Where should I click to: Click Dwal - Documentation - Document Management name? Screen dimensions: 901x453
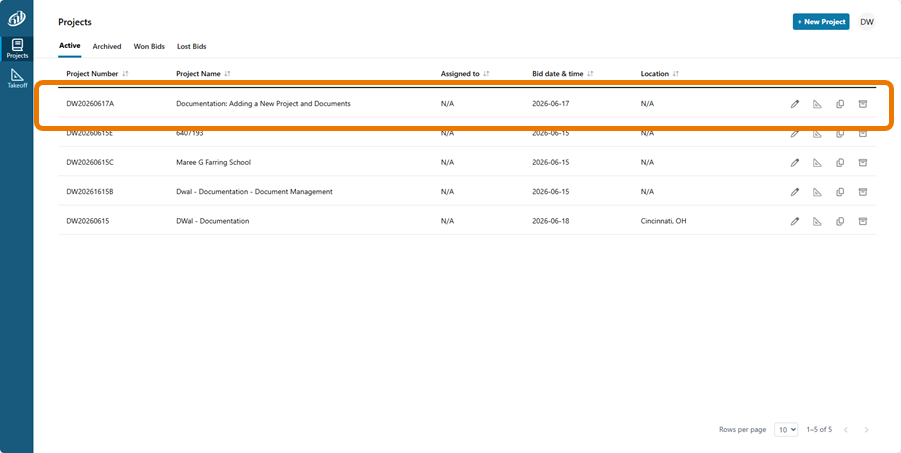(254, 191)
